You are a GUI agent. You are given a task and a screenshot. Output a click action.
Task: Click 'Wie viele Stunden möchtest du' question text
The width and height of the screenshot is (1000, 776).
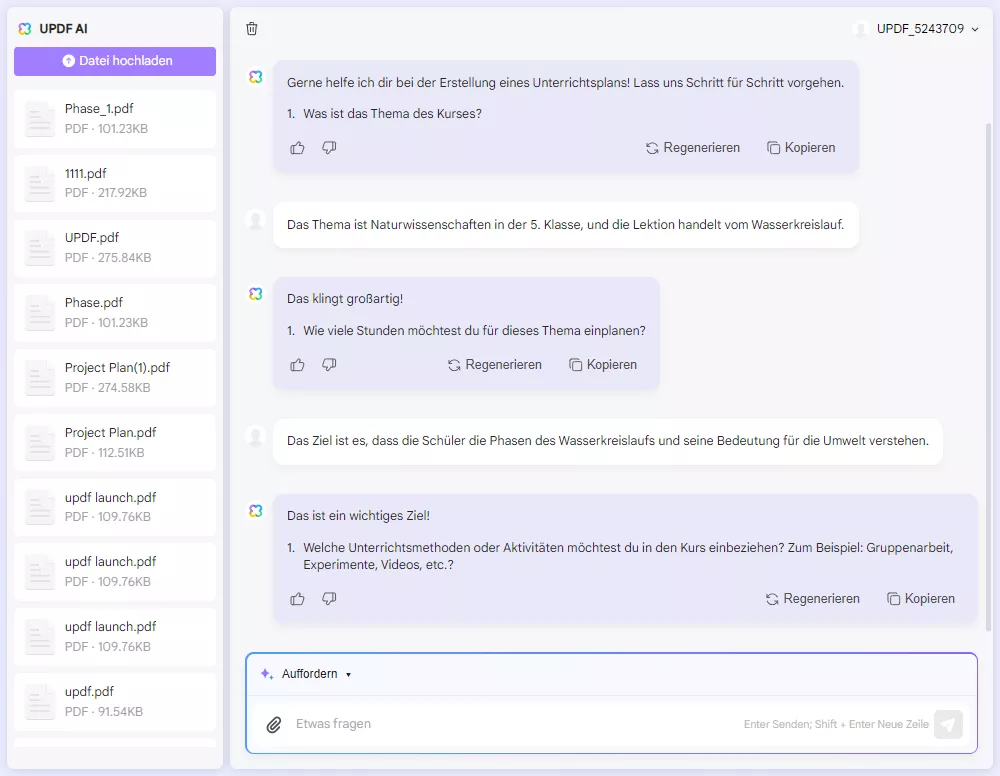474,331
